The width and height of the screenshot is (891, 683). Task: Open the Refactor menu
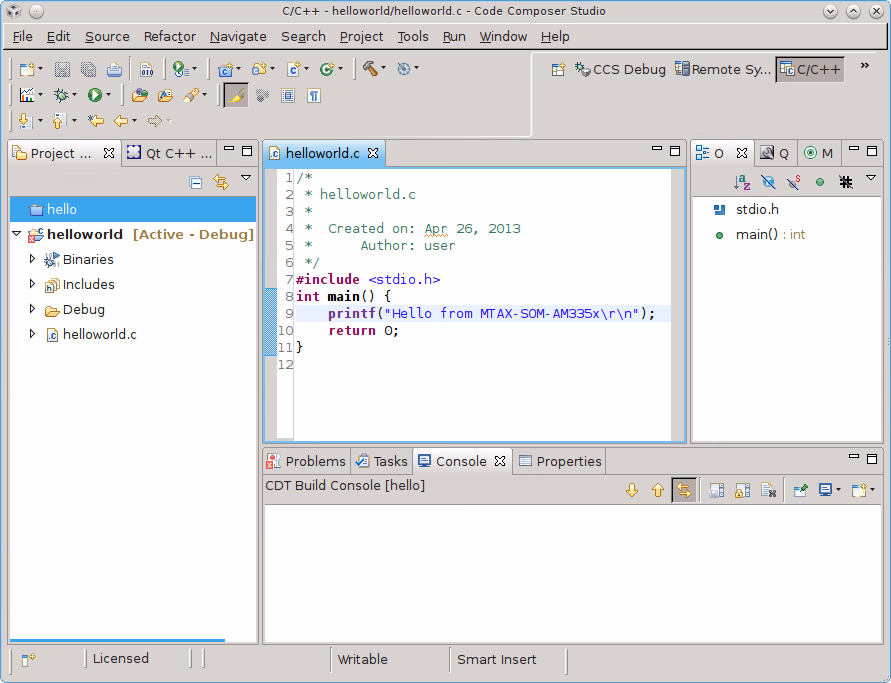(x=169, y=37)
